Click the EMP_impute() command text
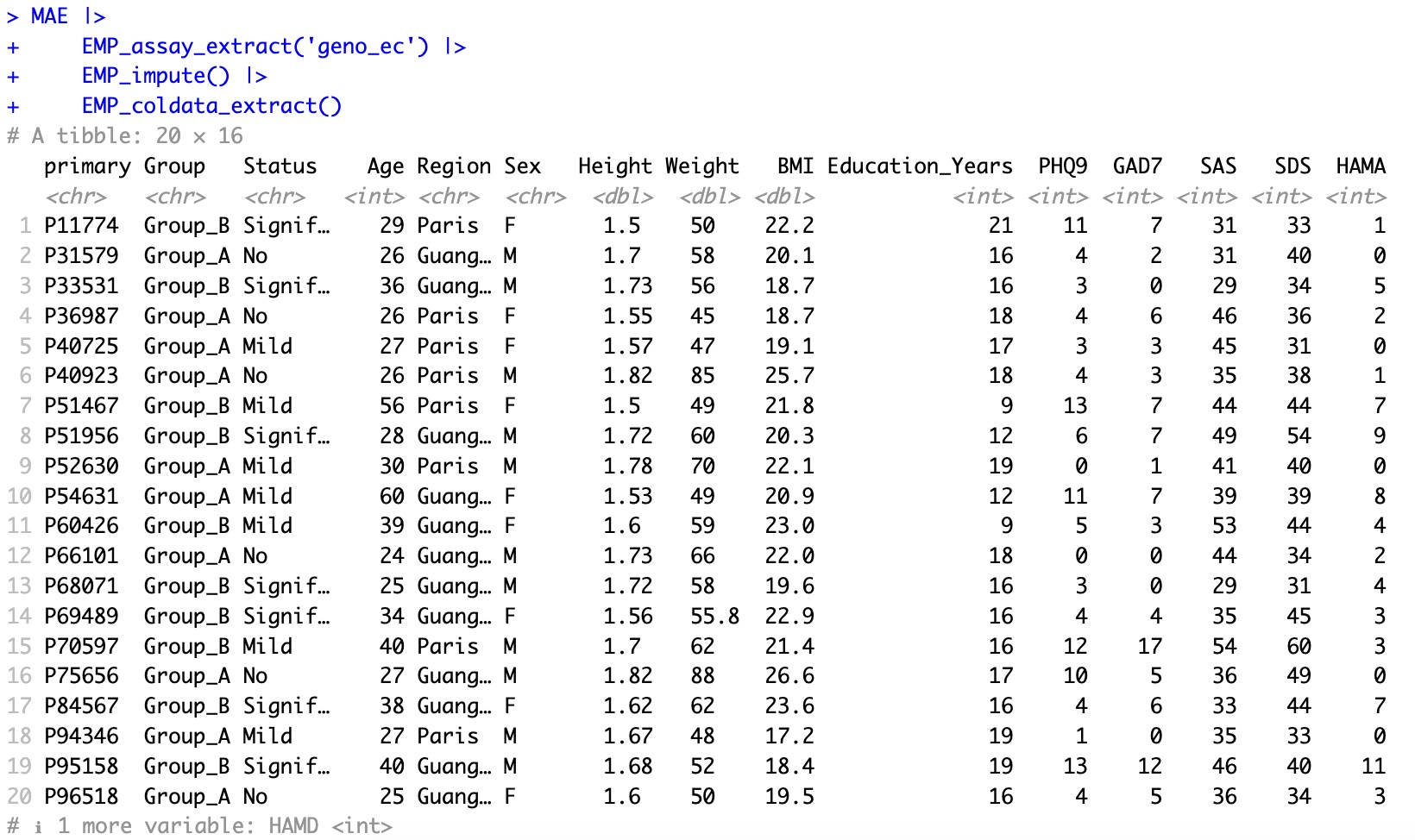 tap(155, 76)
